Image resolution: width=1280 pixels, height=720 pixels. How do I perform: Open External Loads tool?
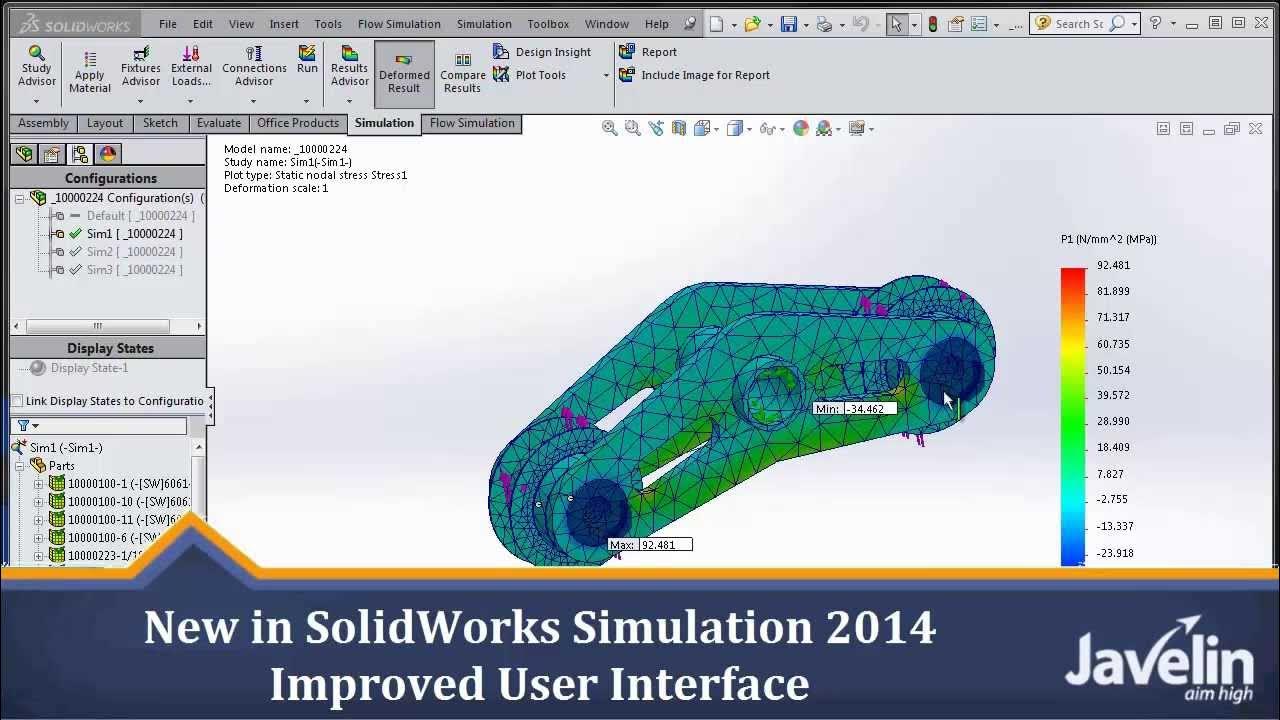pyautogui.click(x=191, y=66)
